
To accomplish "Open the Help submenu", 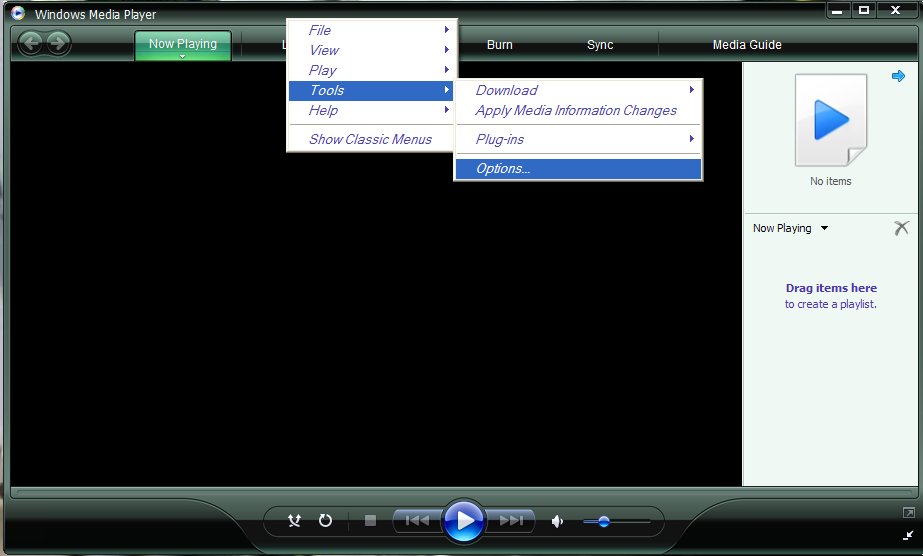I will pyautogui.click(x=371, y=110).
